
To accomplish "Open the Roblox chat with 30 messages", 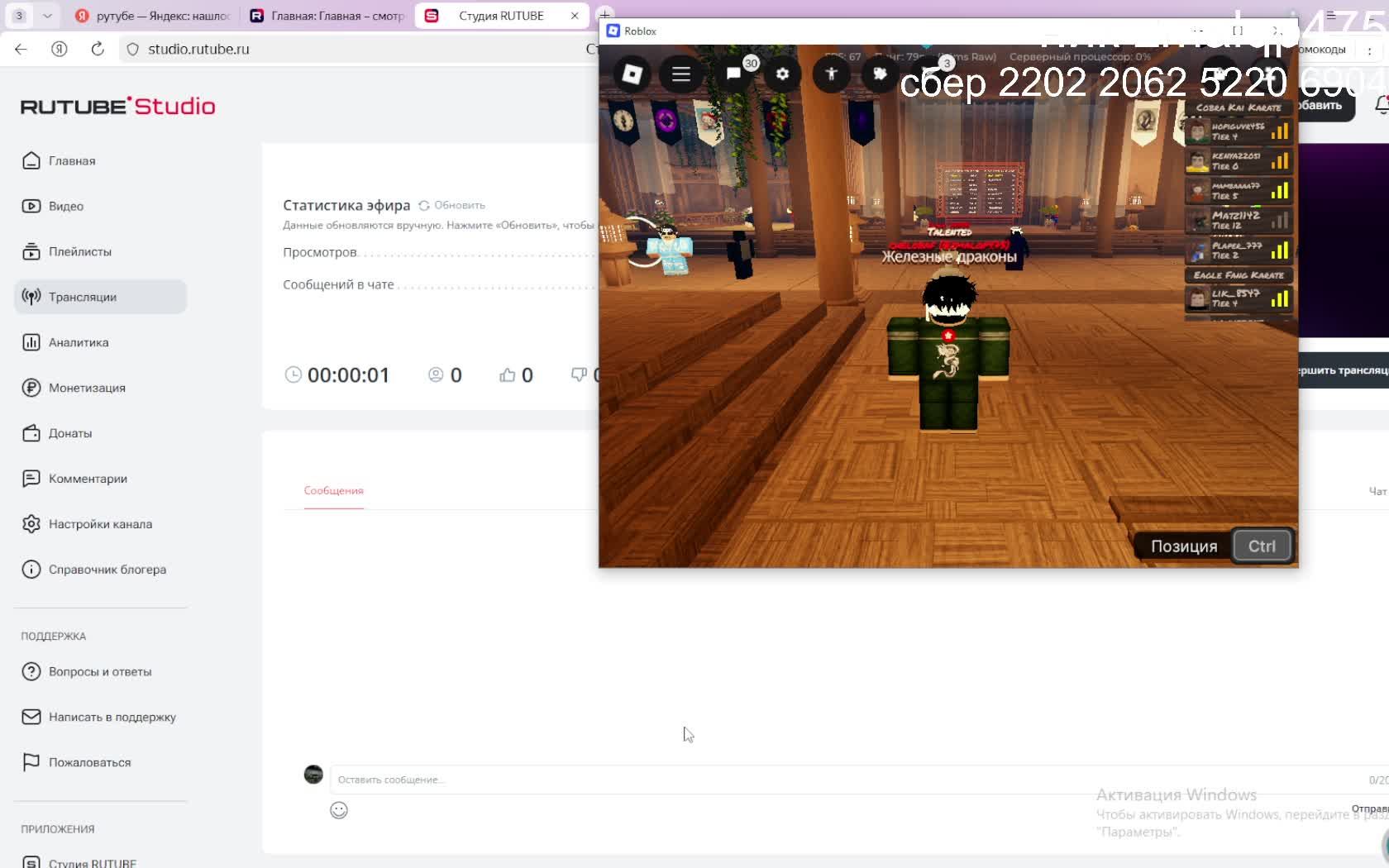I will click(733, 74).
